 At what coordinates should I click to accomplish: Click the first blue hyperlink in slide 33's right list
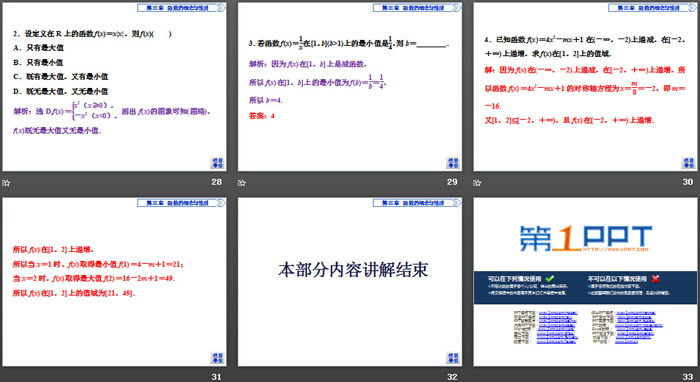pos(636,313)
